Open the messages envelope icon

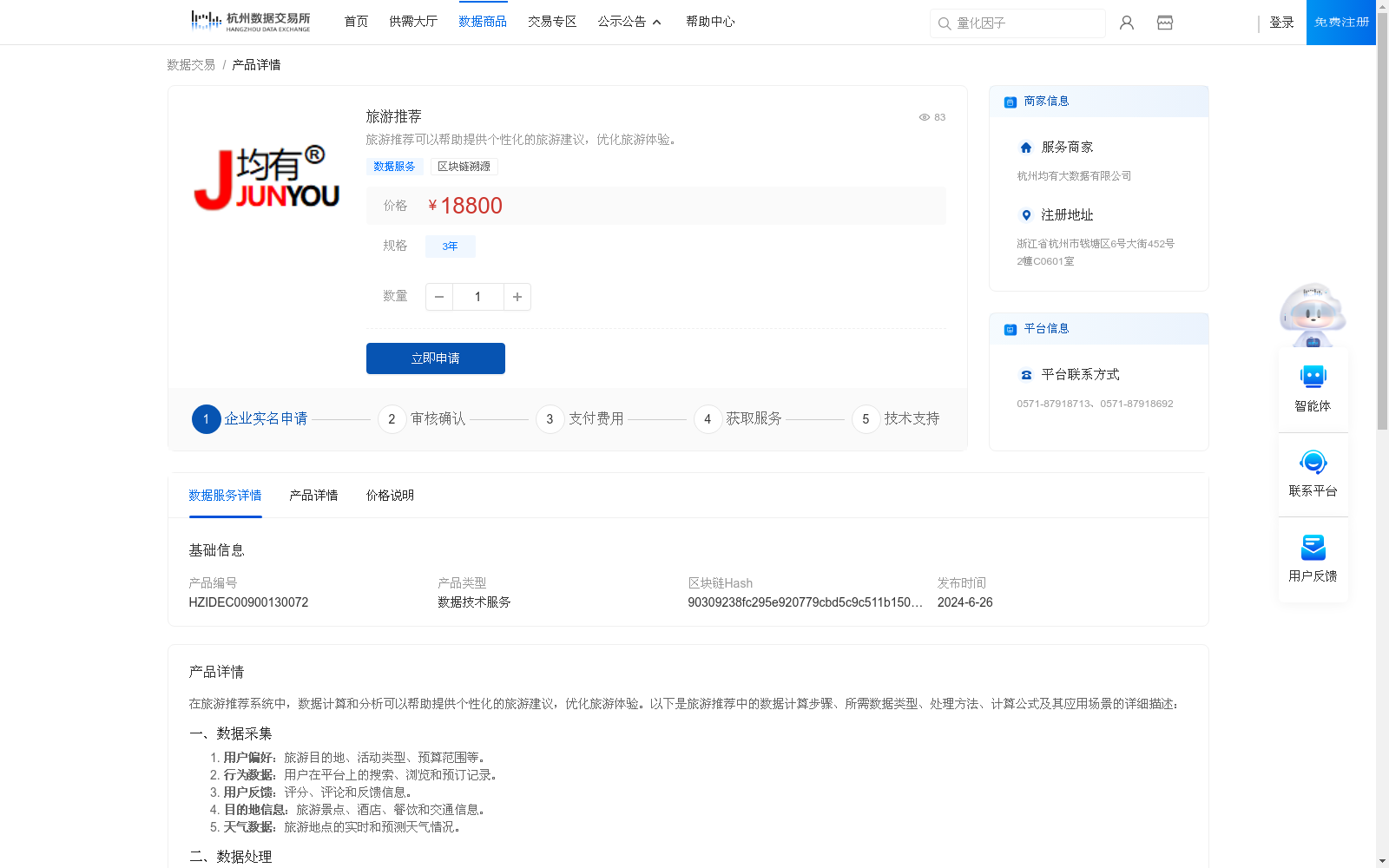click(1164, 23)
